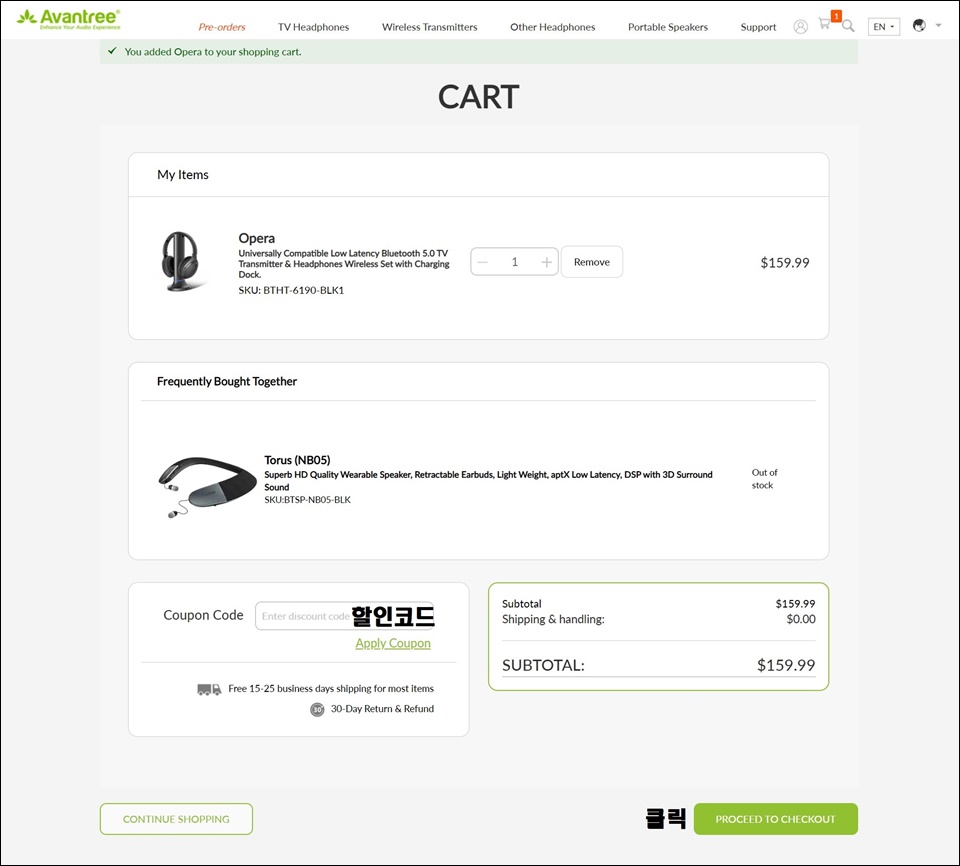This screenshot has width=960, height=866.
Task: Click the Torus neckband speaker thumbnail
Action: (x=206, y=486)
